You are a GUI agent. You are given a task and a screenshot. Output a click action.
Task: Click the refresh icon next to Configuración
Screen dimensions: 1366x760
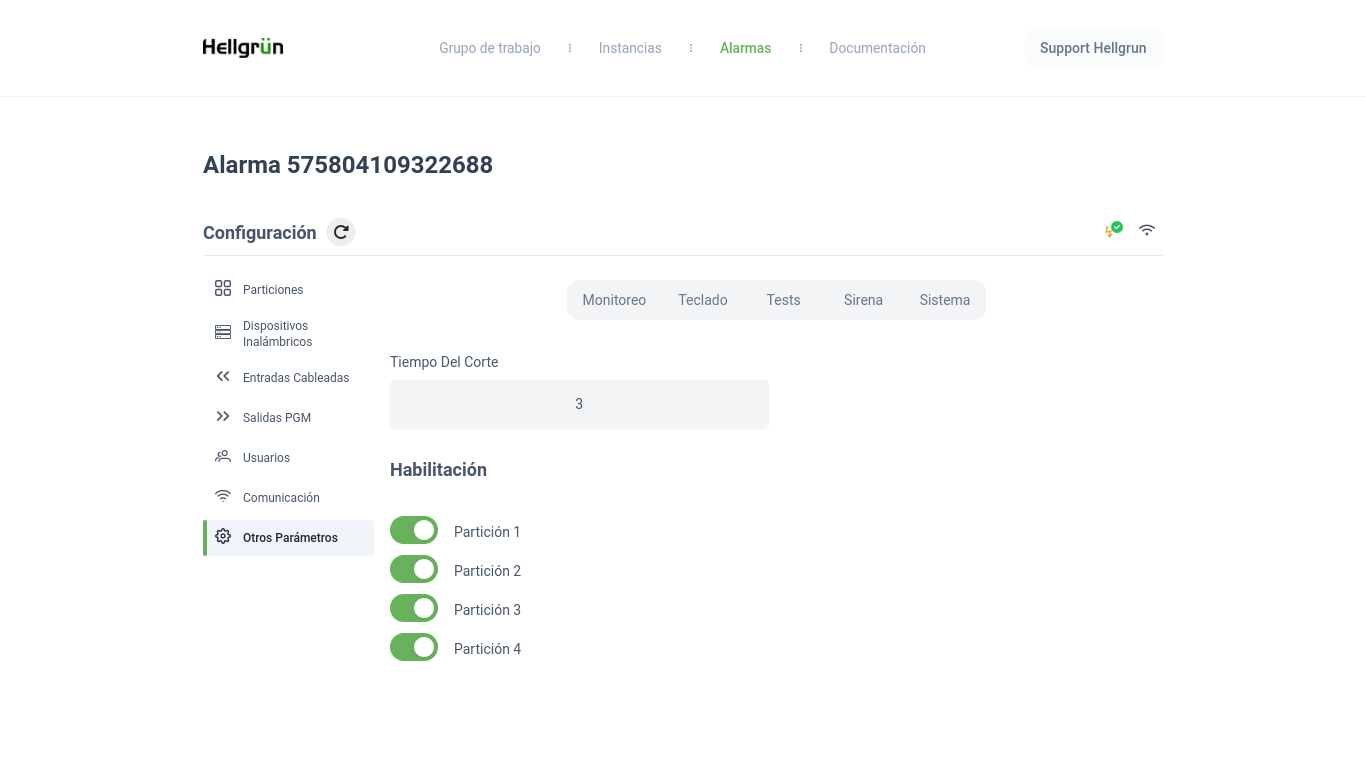[341, 232]
